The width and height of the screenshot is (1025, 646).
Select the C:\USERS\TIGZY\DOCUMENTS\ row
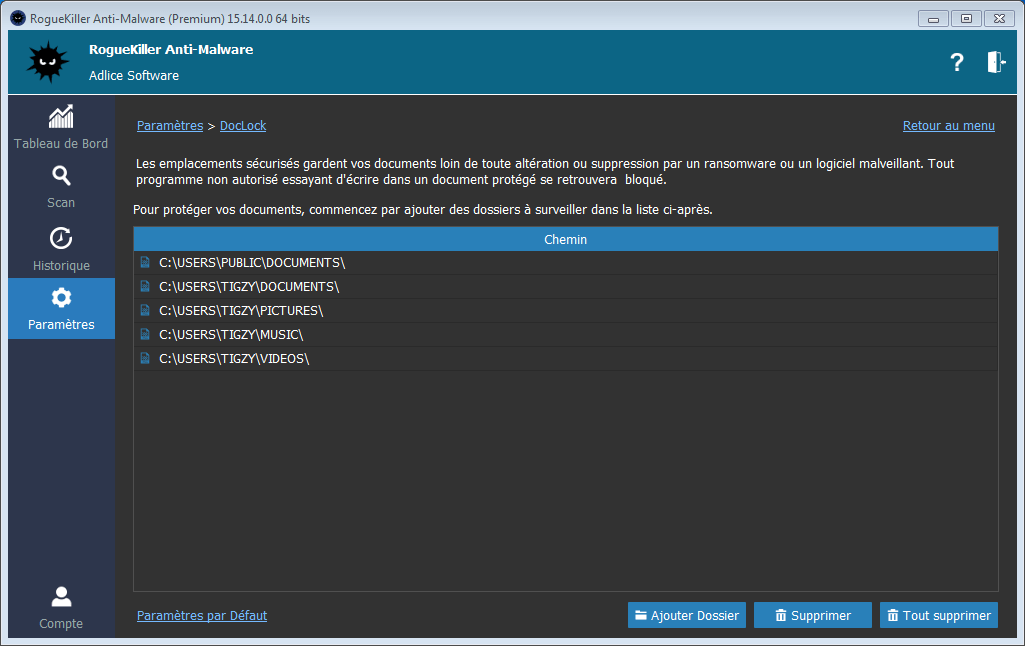[x=250, y=287]
